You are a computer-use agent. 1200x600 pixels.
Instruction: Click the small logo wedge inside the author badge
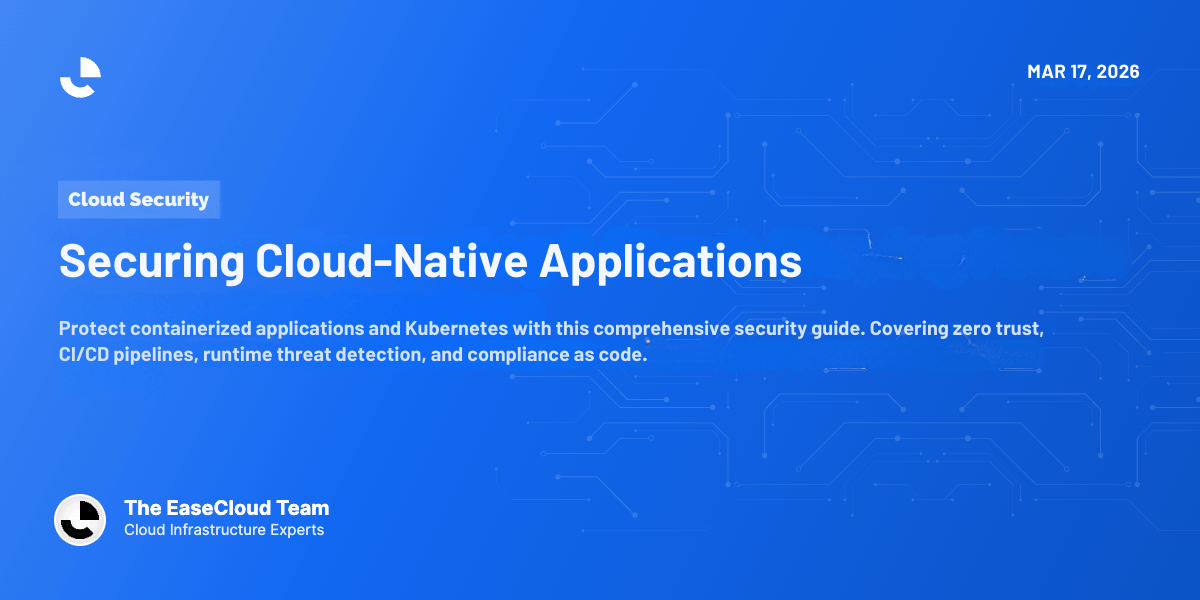(86, 512)
